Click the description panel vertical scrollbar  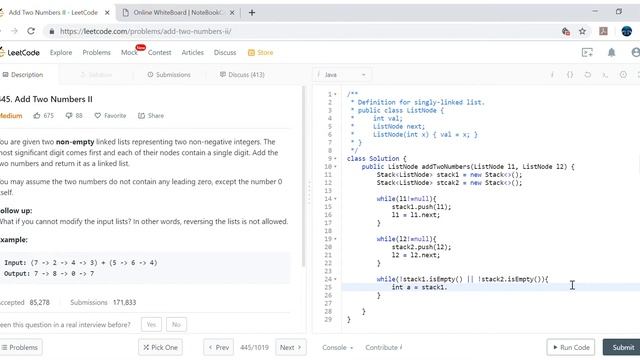(304, 176)
